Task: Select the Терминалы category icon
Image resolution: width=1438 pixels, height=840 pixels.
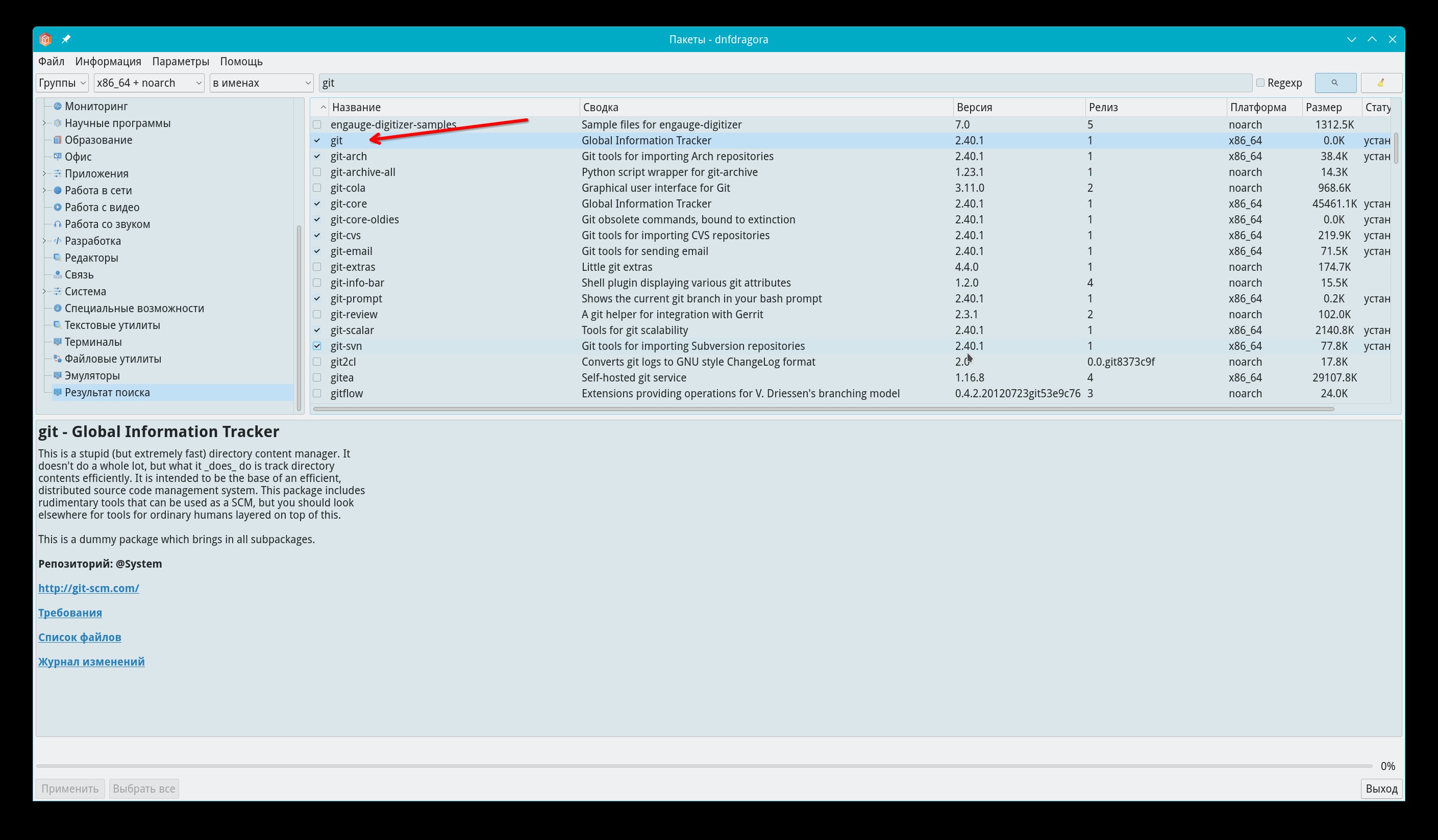Action: pos(57,342)
